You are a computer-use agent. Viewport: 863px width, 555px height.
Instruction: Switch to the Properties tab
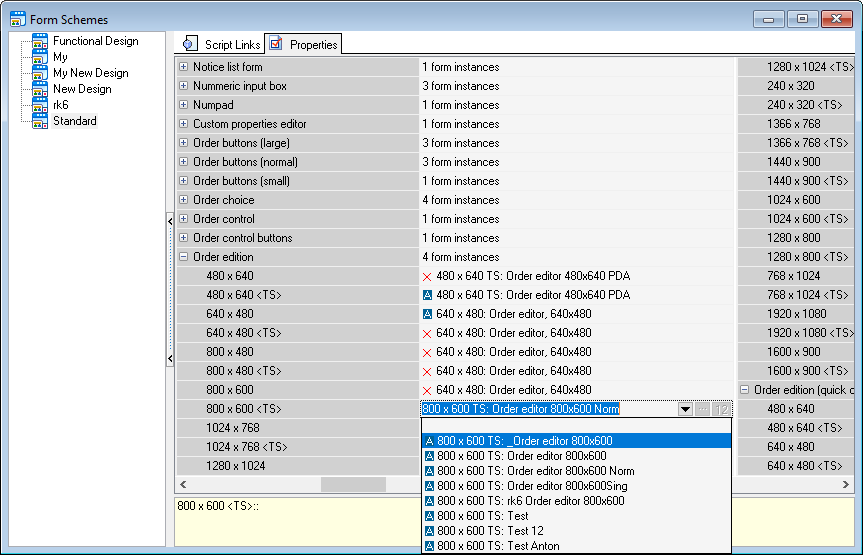click(303, 44)
